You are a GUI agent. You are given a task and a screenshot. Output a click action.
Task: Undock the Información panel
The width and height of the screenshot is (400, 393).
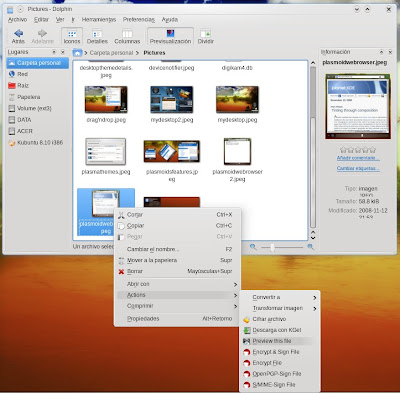click(x=382, y=52)
